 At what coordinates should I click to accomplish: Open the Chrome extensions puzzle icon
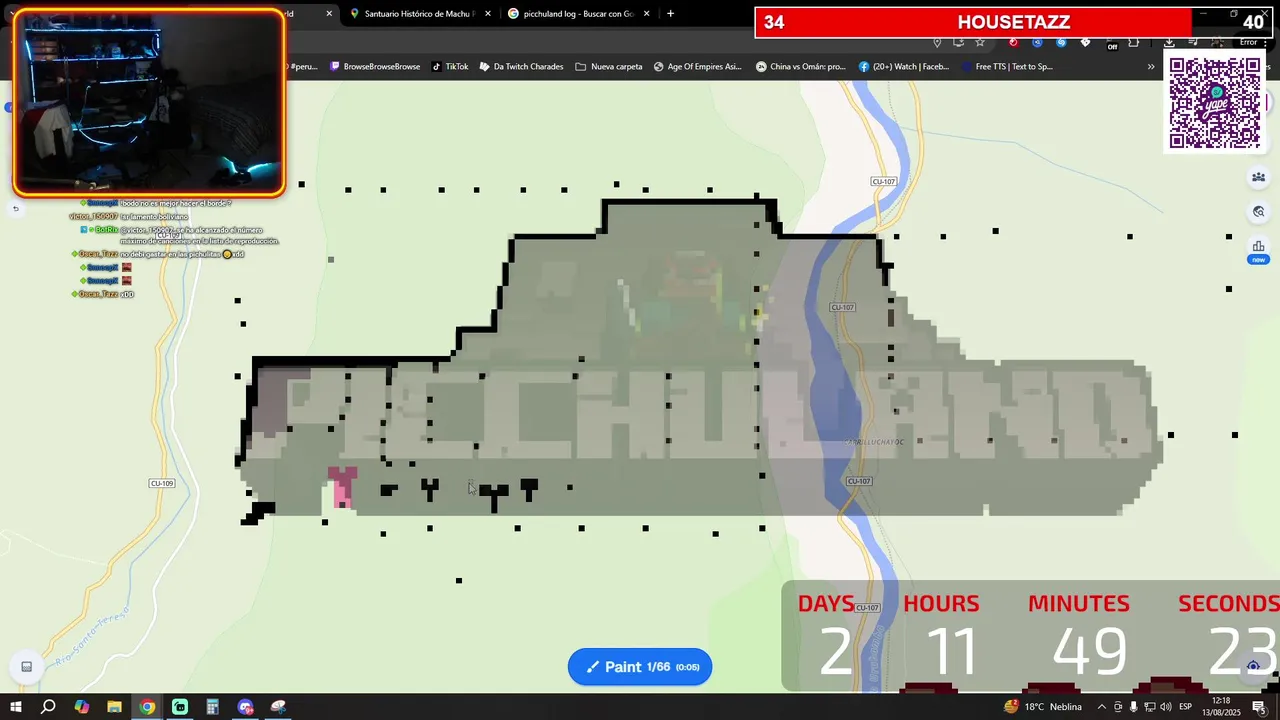1133,42
